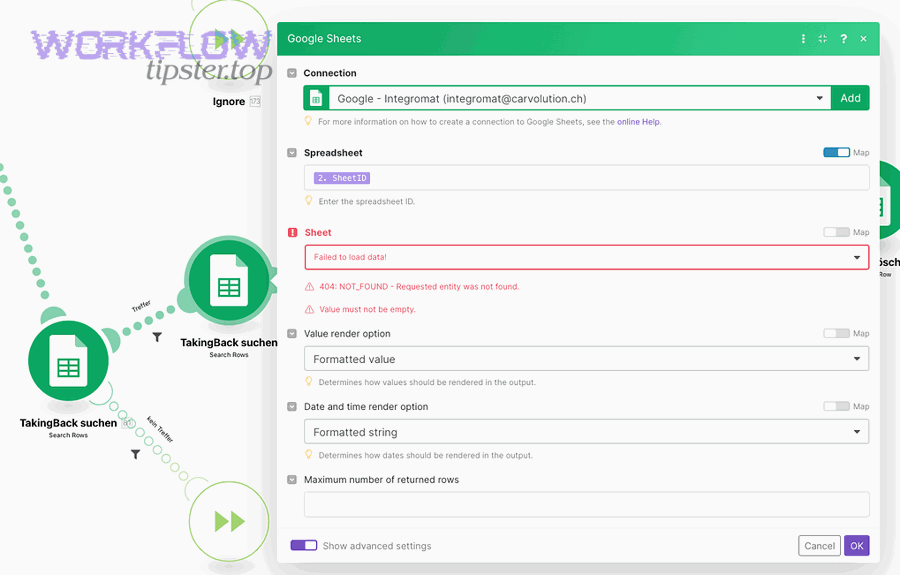Image resolution: width=900 pixels, height=575 pixels.
Task: Enable Map toggle for Date and time render
Action: click(x=836, y=406)
